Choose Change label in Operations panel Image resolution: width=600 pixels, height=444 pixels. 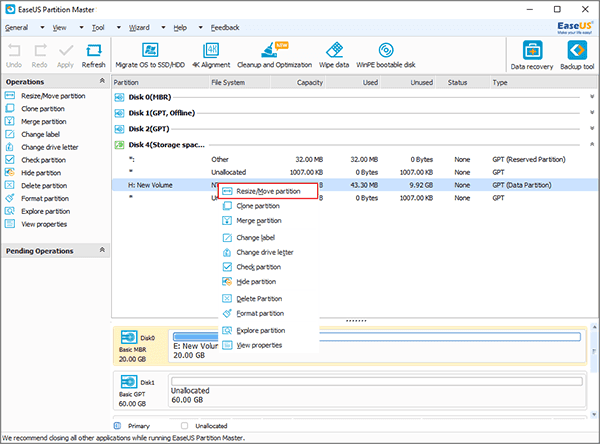coord(33,134)
